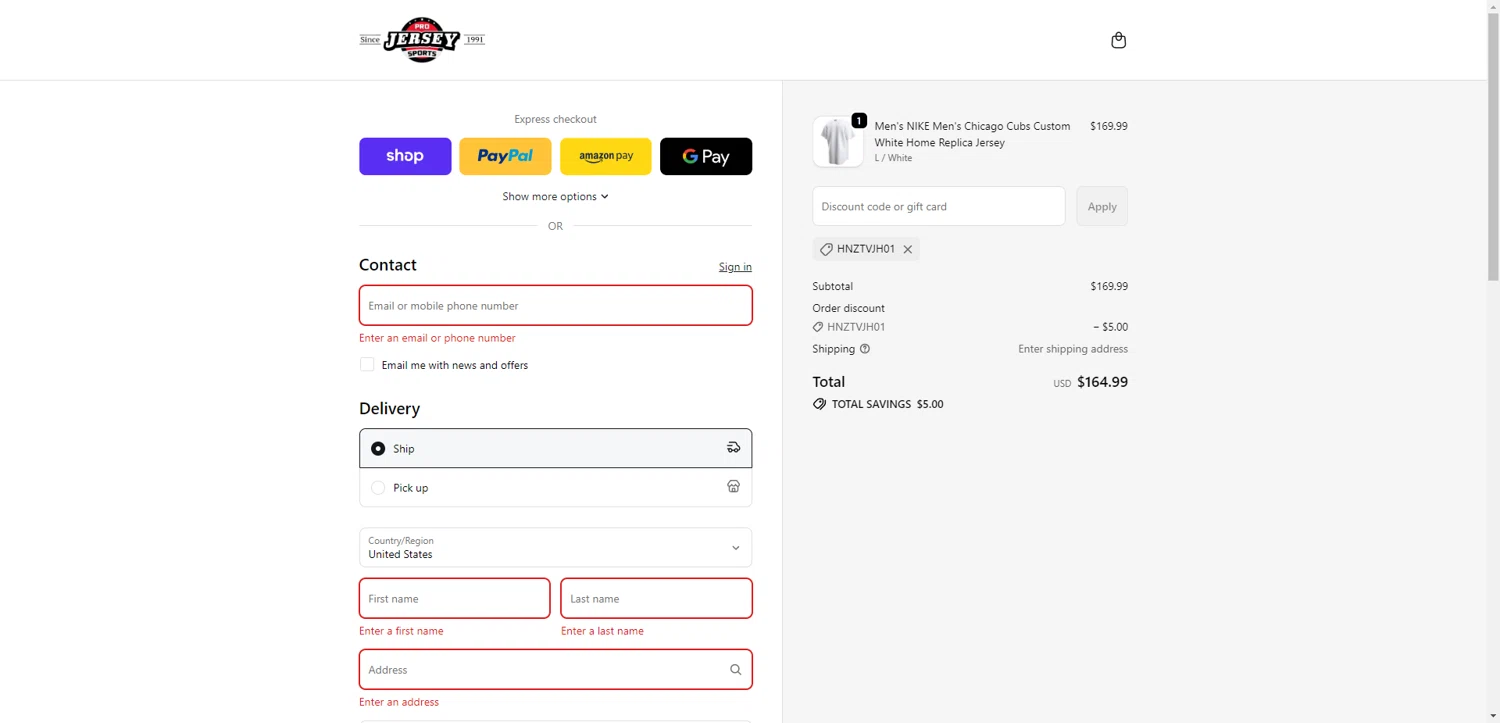Screen dimensions: 1500x723
Task: Click the 'TOTAL SAVINGS $5.00' text
Action: pyautogui.click(x=887, y=404)
